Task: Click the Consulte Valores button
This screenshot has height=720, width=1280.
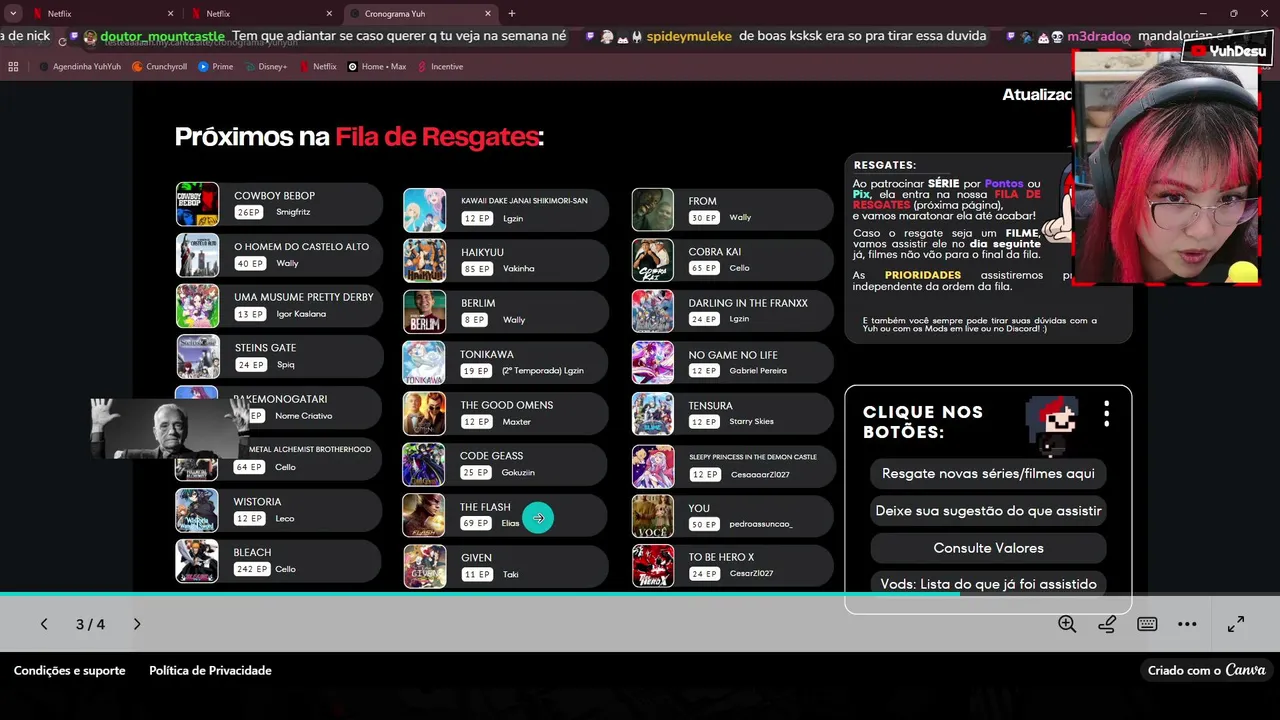Action: tap(988, 548)
